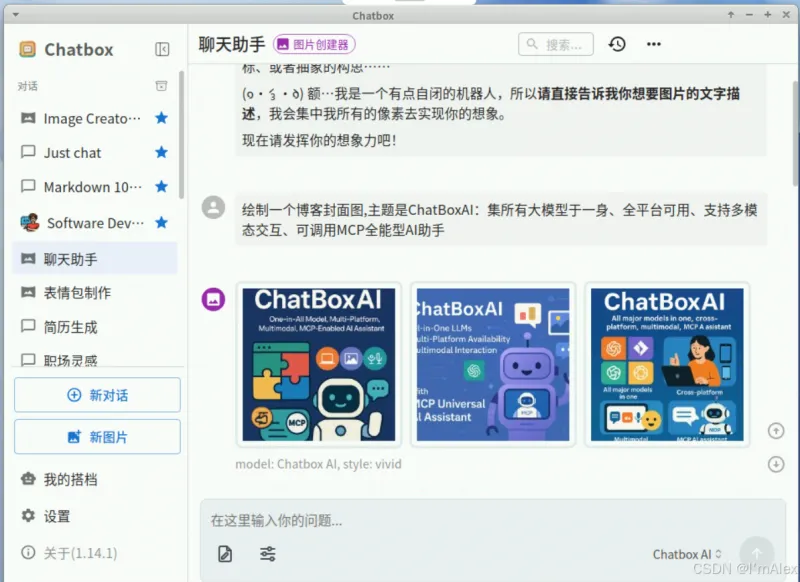Open the first generated ChatBoxAI puzzle image
Viewport: 800px width, 582px height.
(x=319, y=364)
